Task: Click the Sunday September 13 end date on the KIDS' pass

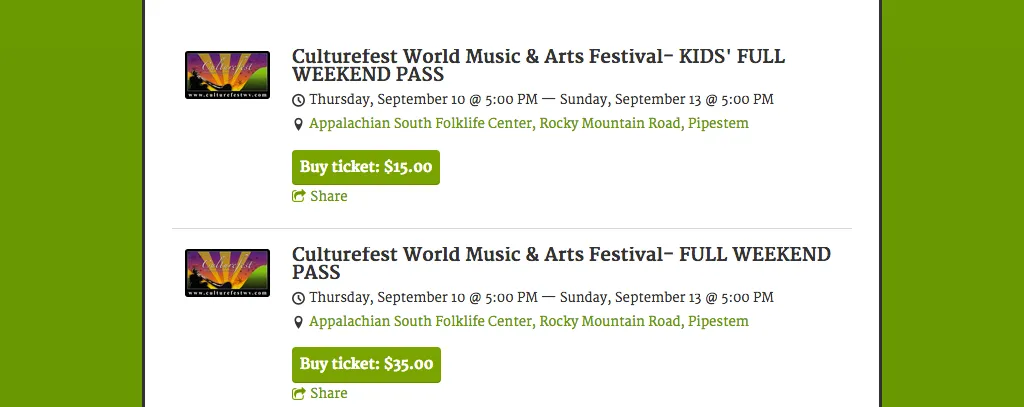Action: [667, 99]
